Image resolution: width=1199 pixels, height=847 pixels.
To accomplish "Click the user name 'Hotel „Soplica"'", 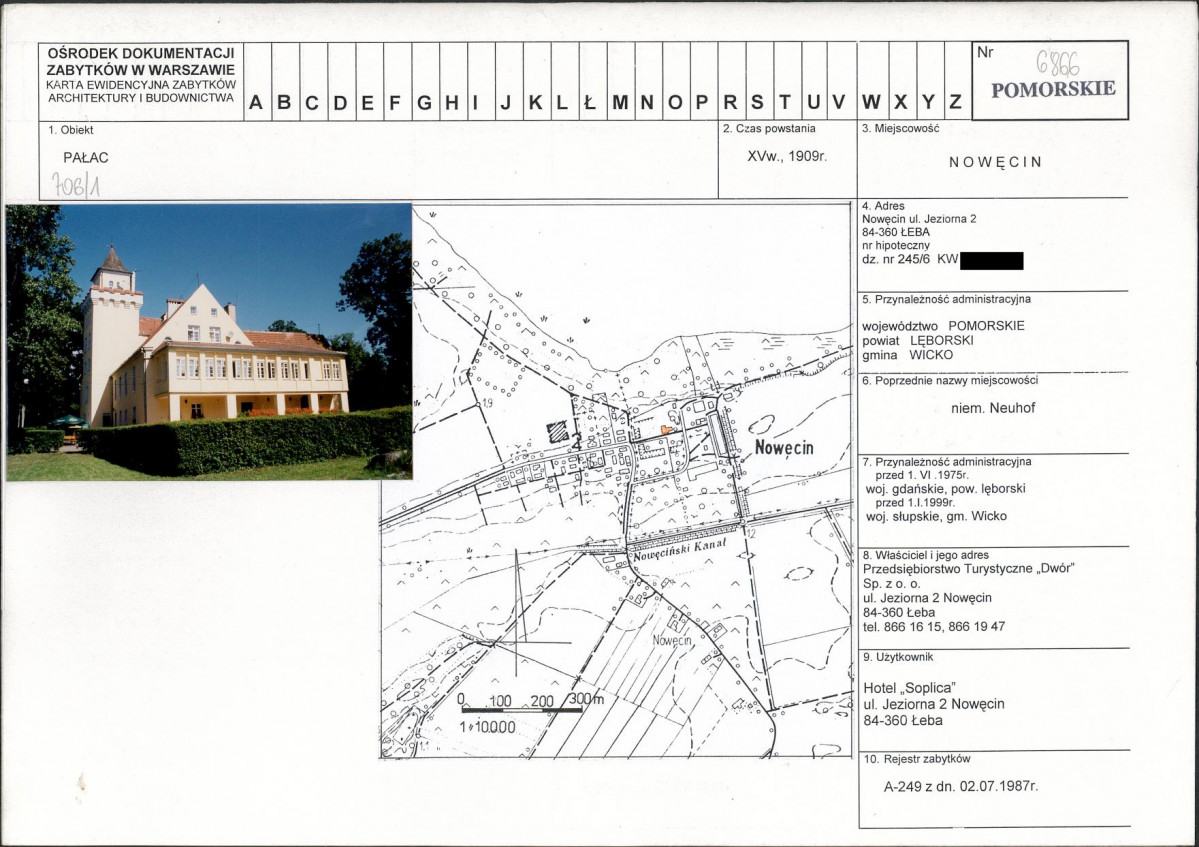I will pyautogui.click(x=908, y=688).
